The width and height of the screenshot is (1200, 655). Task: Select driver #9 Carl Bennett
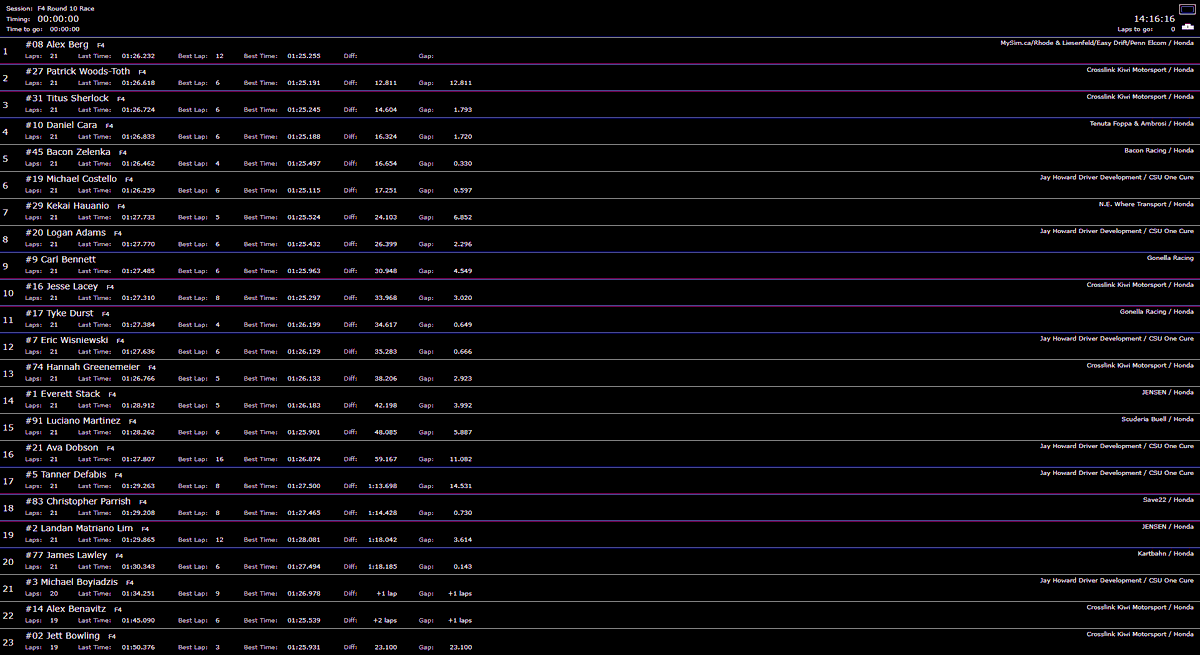(61, 260)
